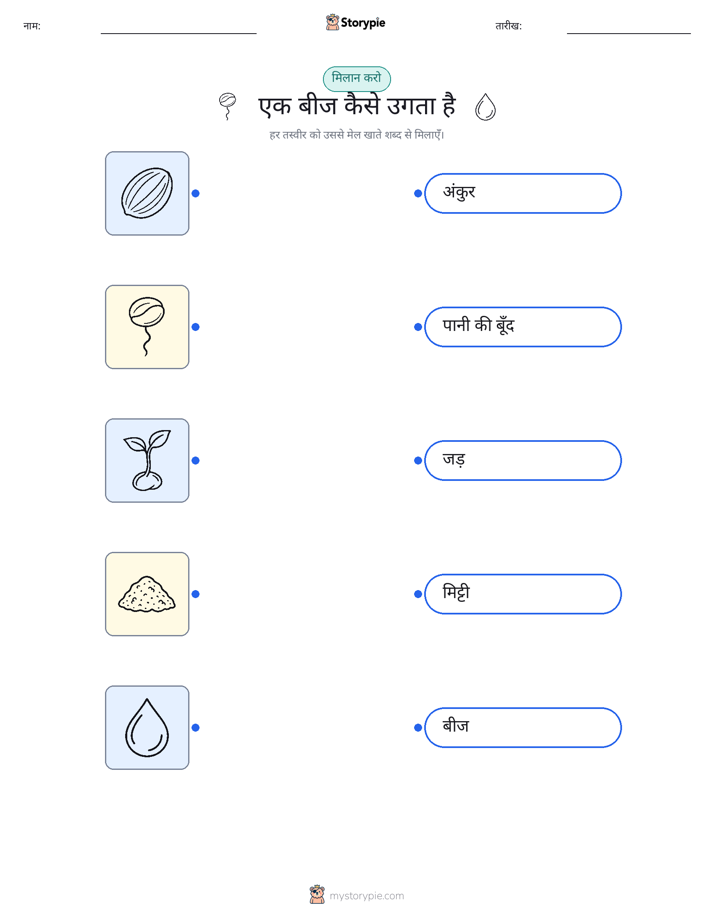Select the sprouting seed with root picture

(x=147, y=327)
